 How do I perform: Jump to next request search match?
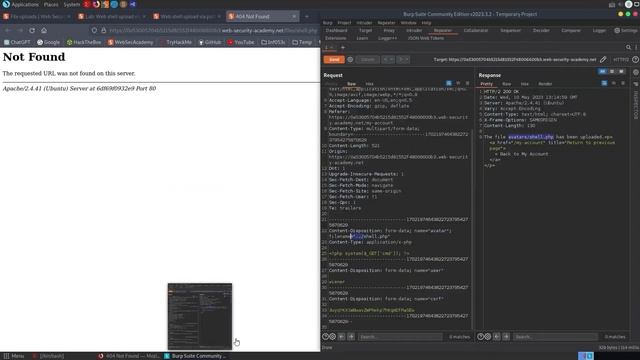pos(351,337)
